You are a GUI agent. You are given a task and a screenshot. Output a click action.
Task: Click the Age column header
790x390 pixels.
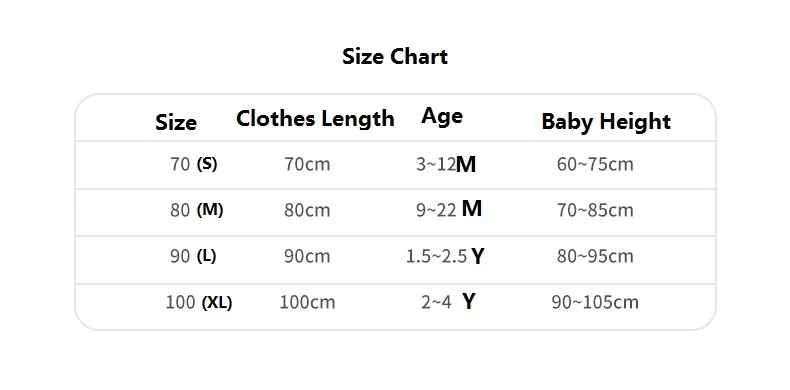point(442,116)
